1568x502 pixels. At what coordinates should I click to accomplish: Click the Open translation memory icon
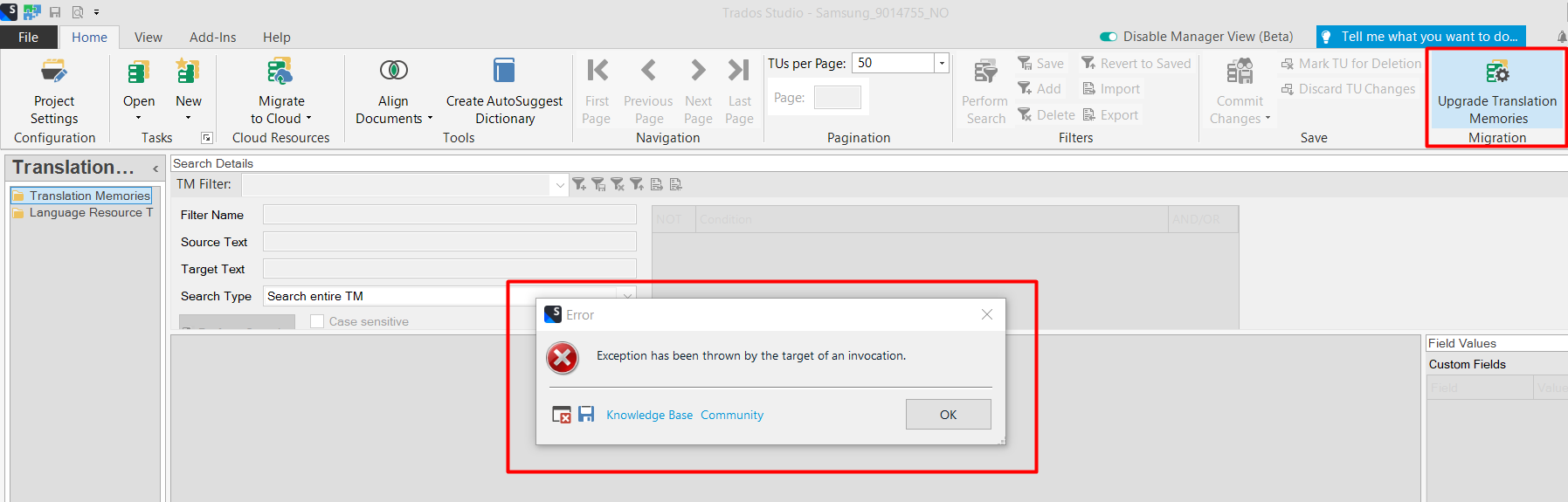point(139,72)
